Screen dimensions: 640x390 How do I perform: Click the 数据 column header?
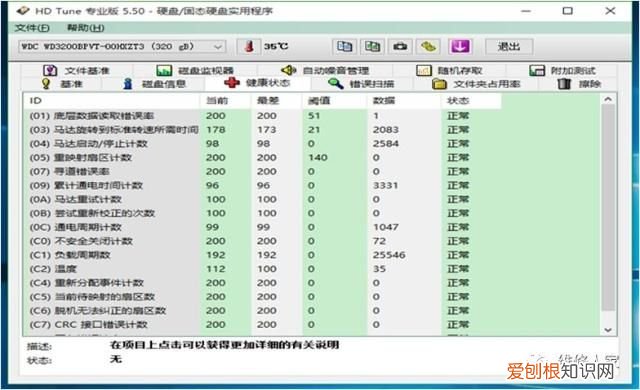(404, 101)
